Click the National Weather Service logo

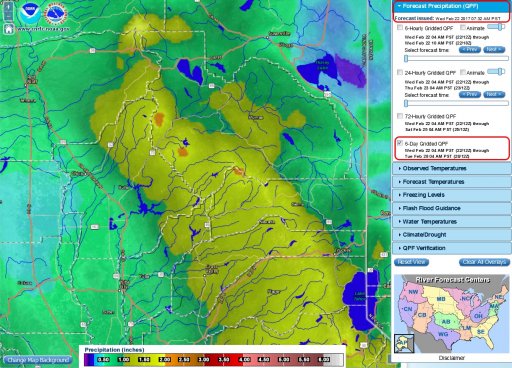tap(56, 13)
